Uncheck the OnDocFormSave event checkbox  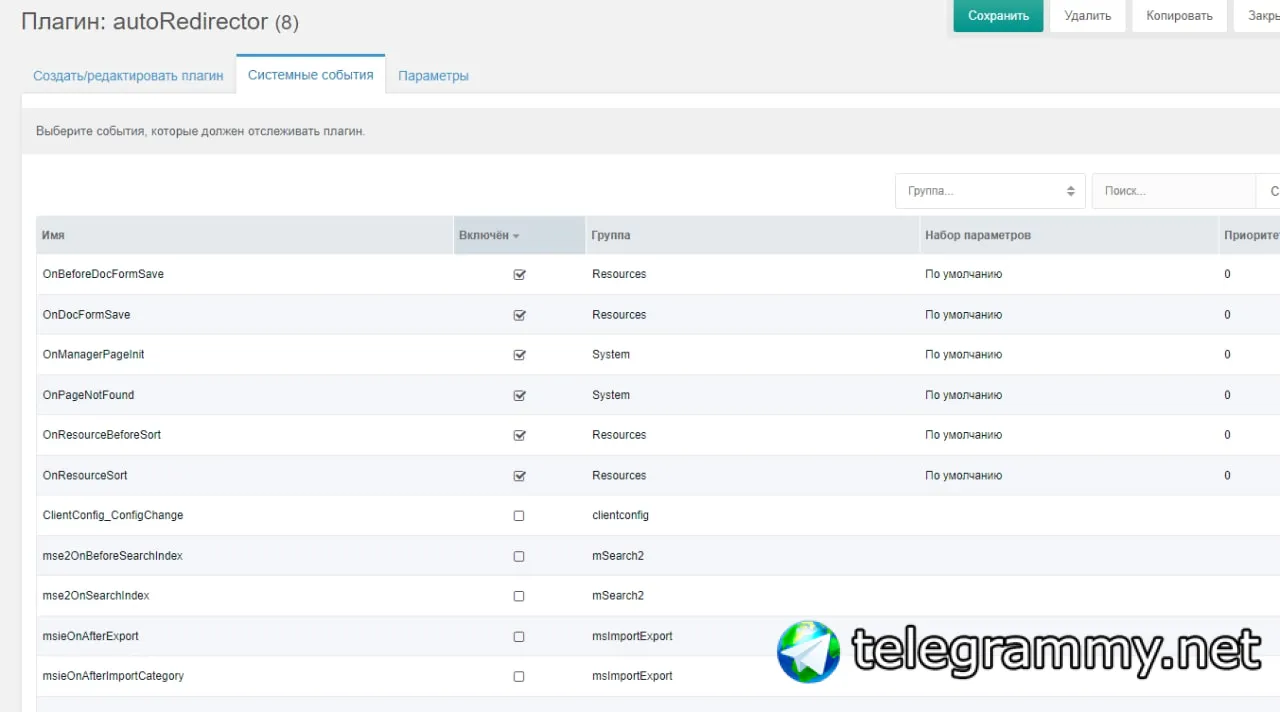(x=519, y=315)
